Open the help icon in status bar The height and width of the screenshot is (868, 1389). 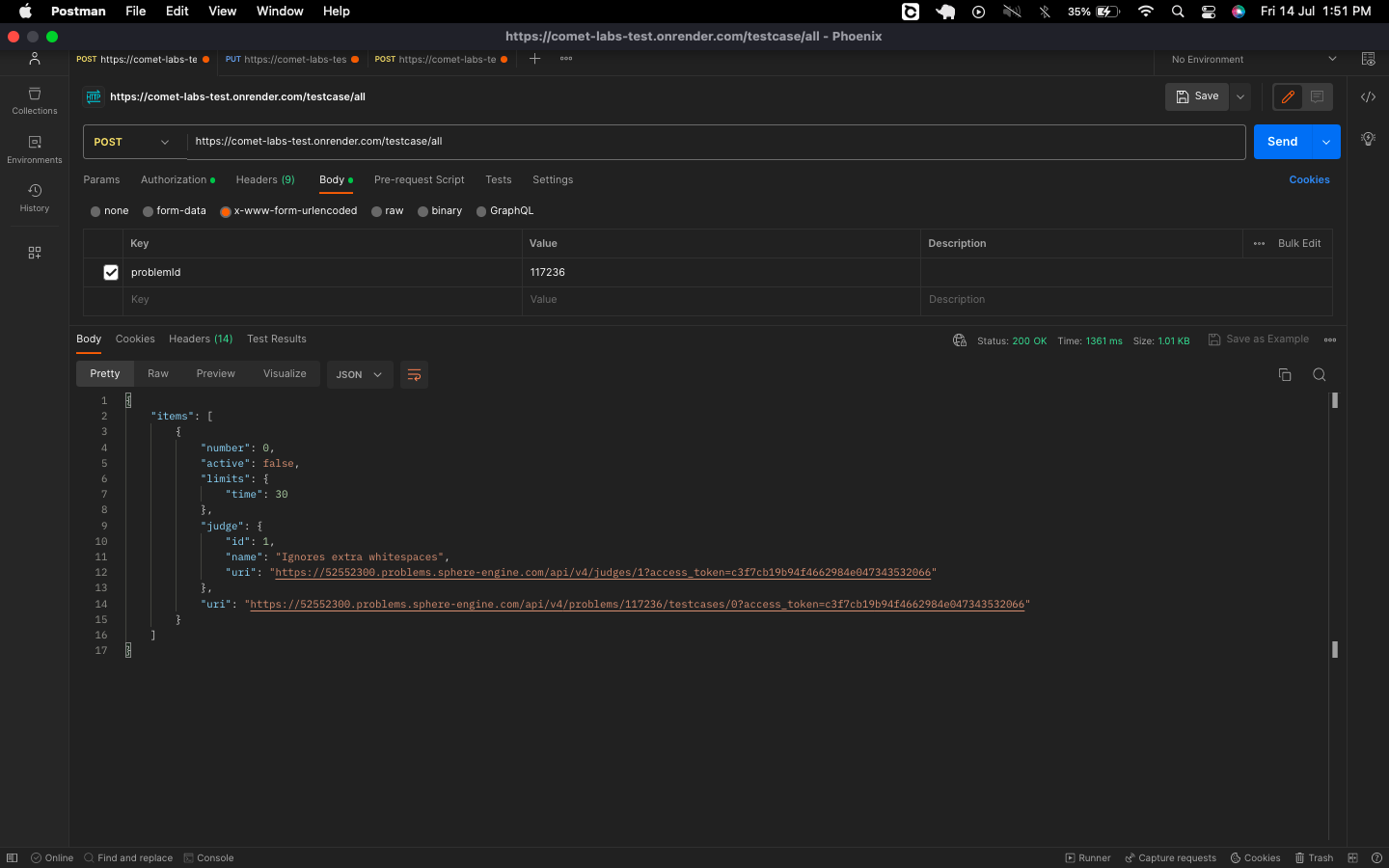tap(1376, 857)
